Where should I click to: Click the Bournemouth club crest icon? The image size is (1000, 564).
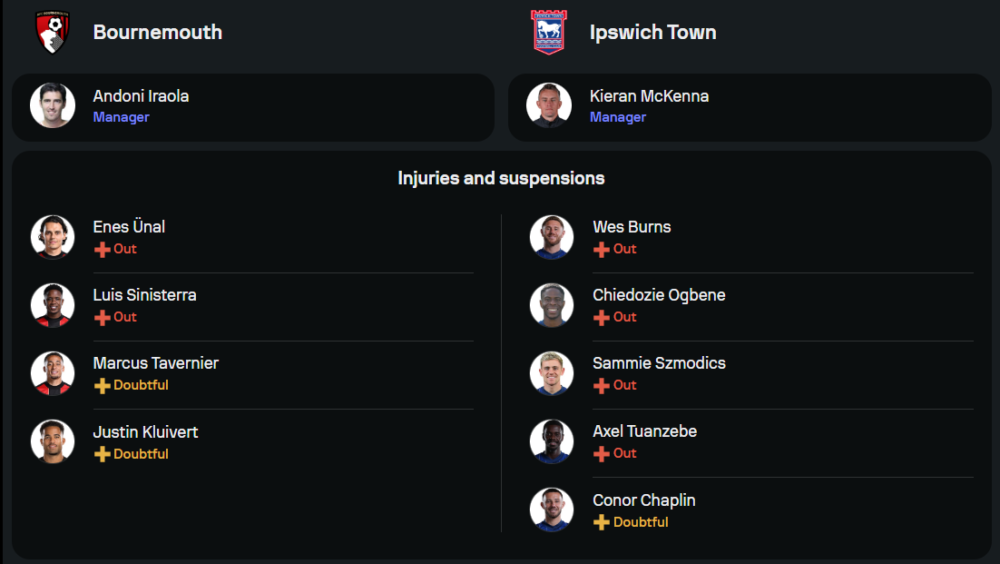coord(51,32)
